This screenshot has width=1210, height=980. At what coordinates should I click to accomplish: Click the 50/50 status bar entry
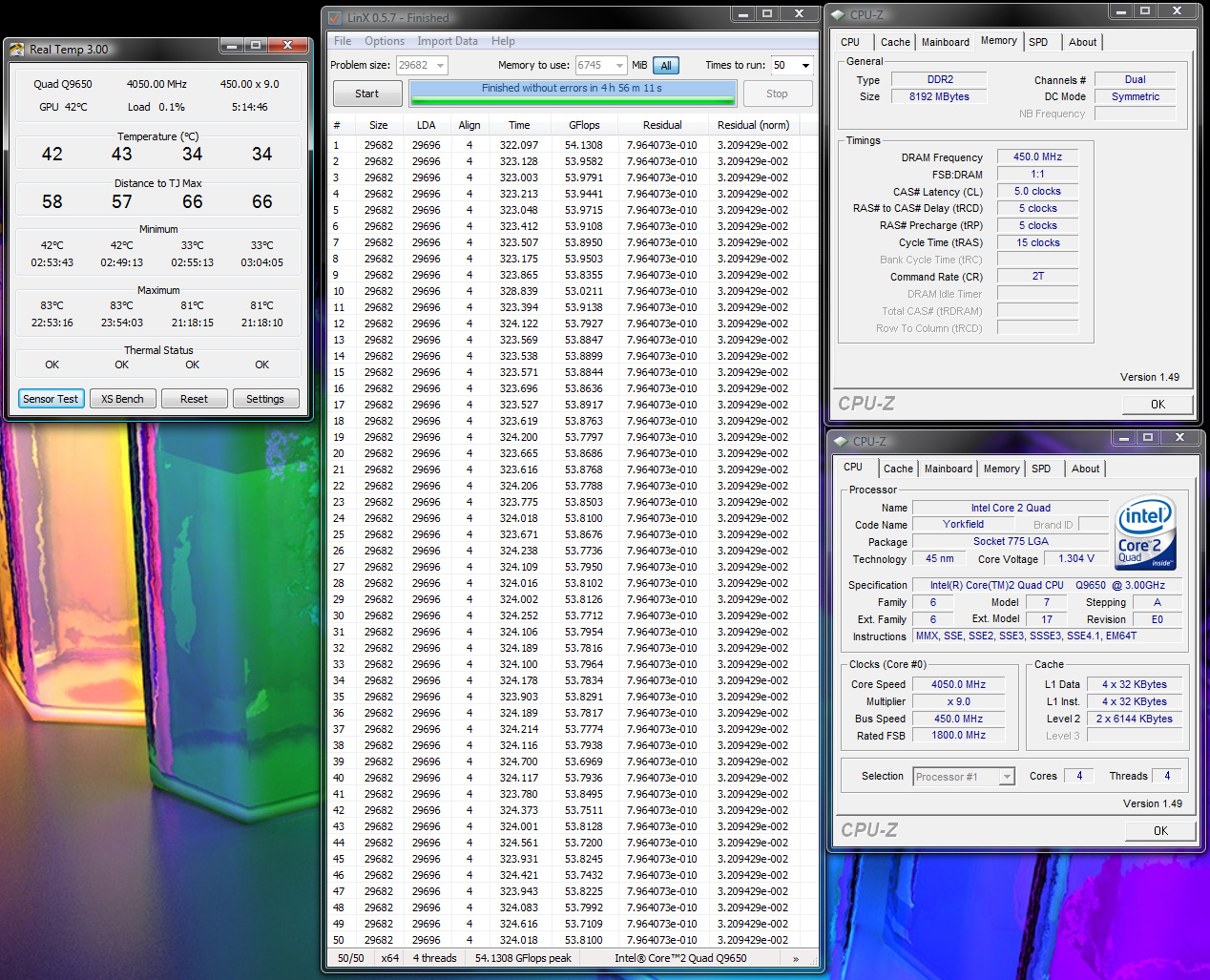[x=350, y=958]
